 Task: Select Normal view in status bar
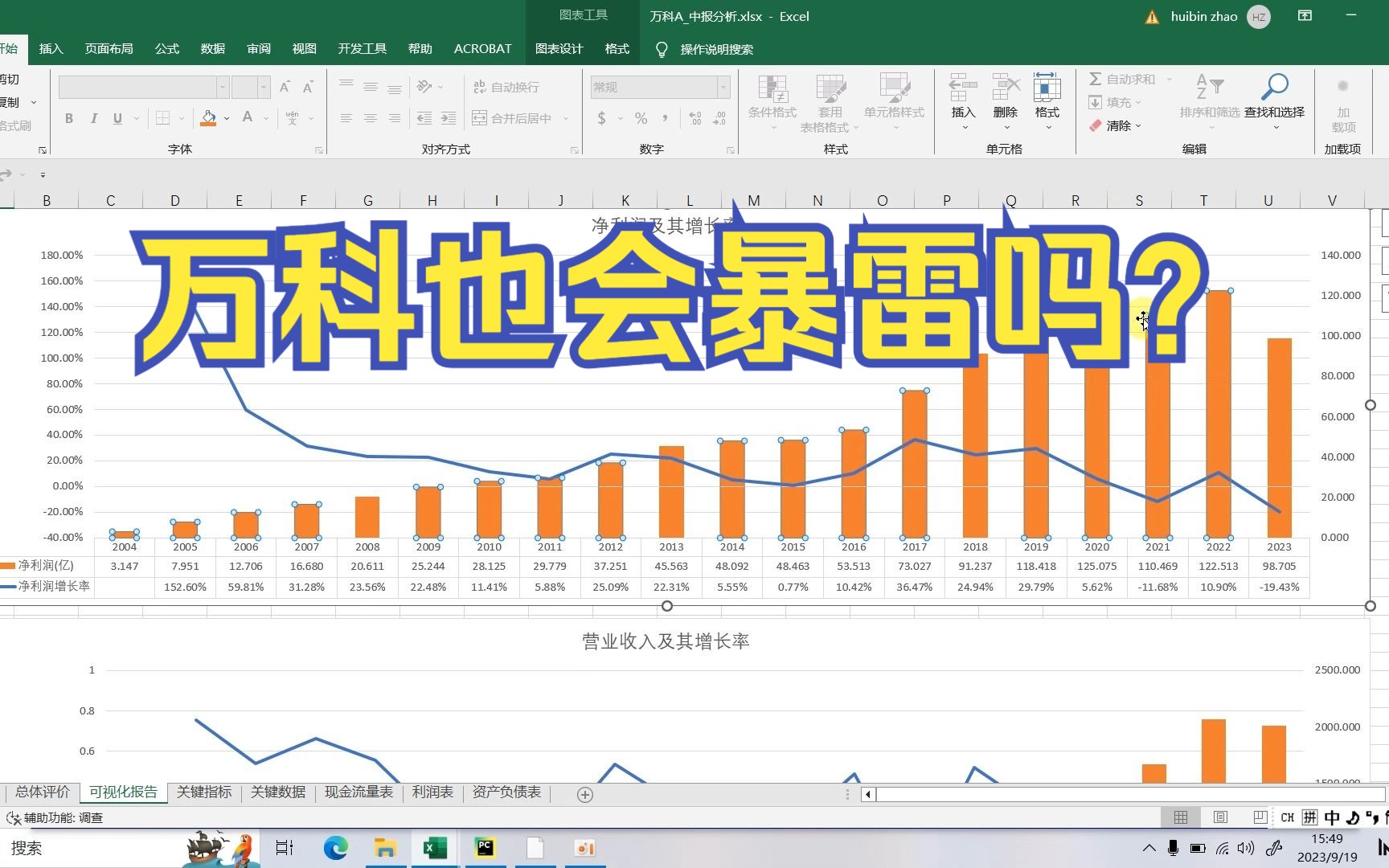click(1180, 817)
